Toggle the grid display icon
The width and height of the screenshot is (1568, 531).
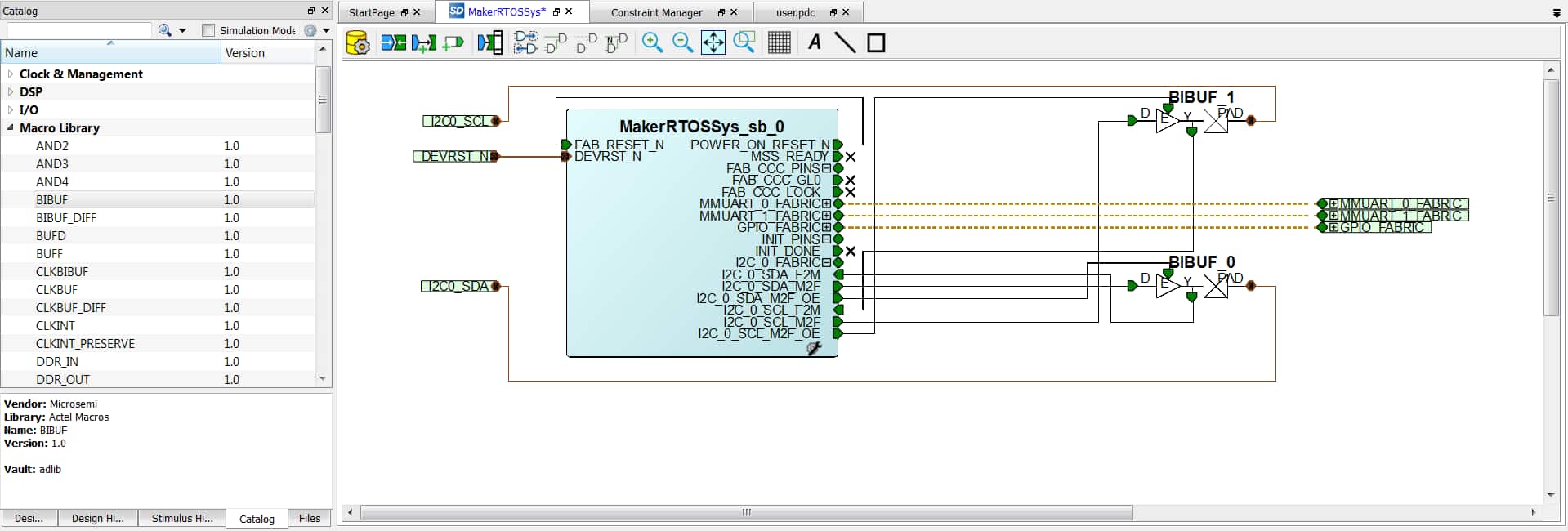point(779,42)
